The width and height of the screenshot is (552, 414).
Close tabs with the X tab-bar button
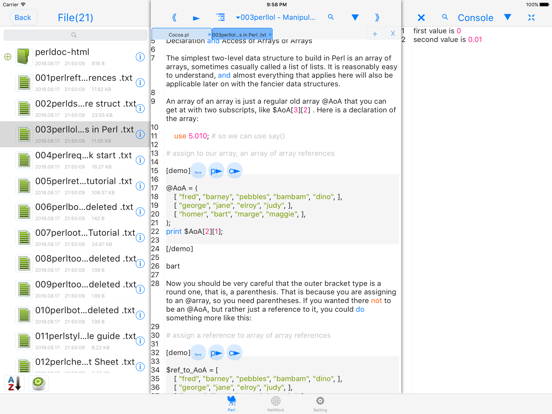pyautogui.click(x=393, y=34)
